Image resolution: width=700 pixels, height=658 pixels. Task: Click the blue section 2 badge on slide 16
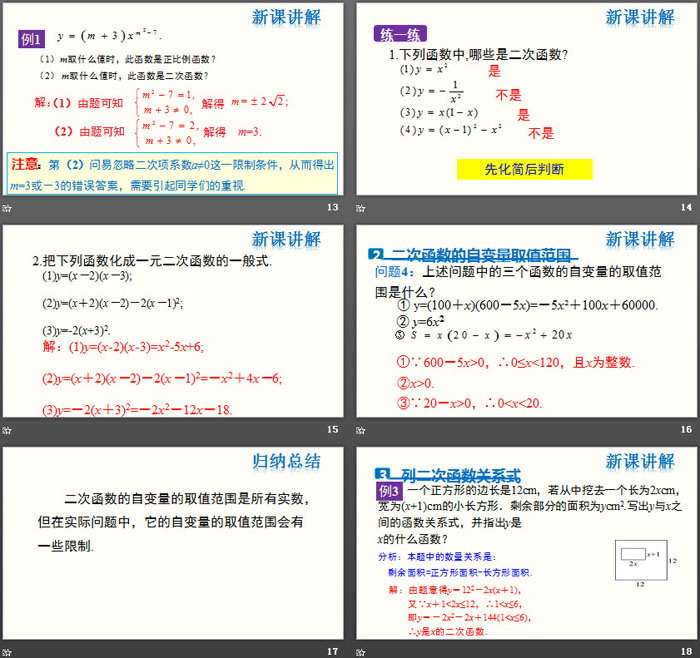pos(377,255)
